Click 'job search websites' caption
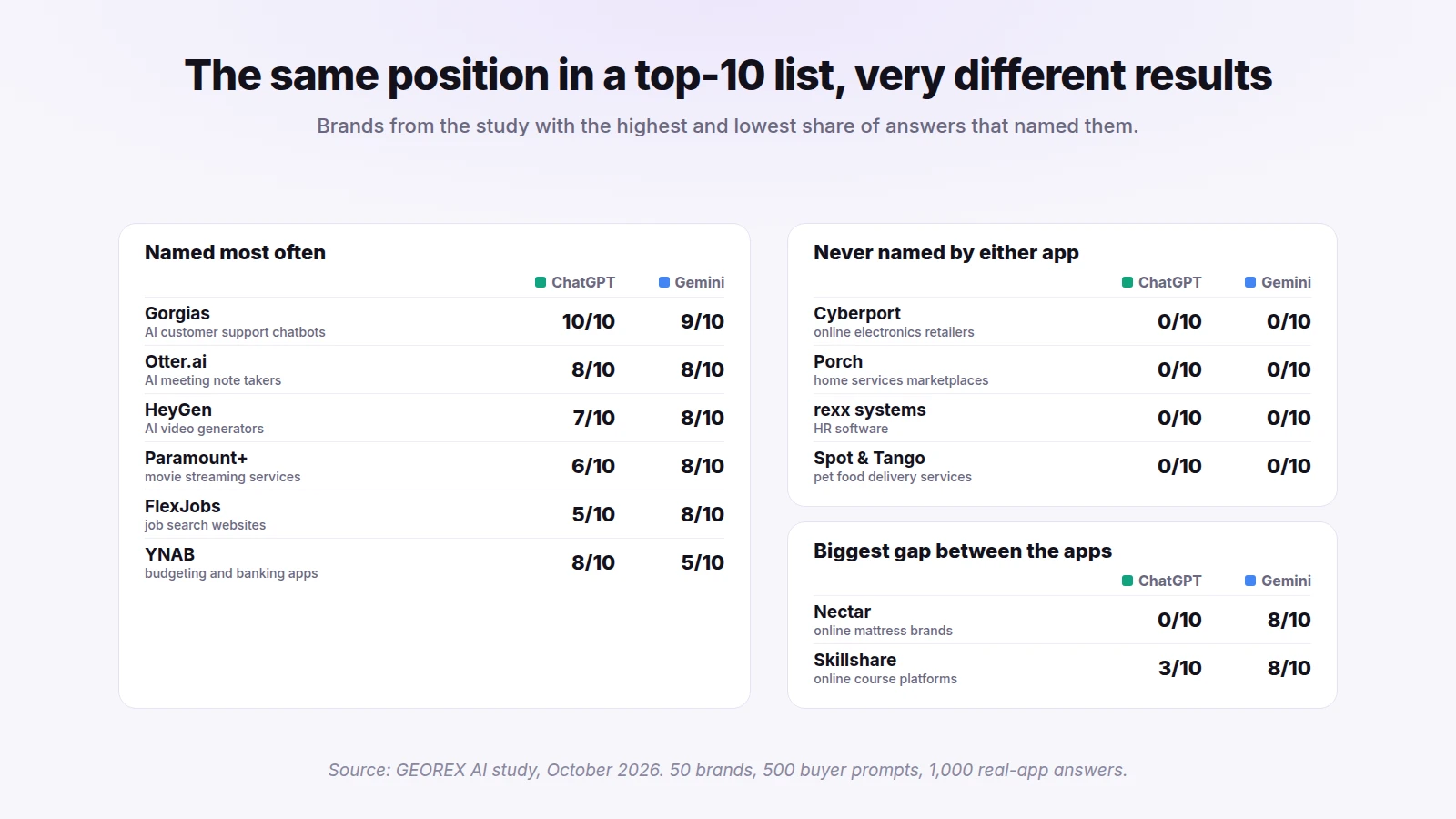Screen dimensions: 1456x819 (206, 525)
